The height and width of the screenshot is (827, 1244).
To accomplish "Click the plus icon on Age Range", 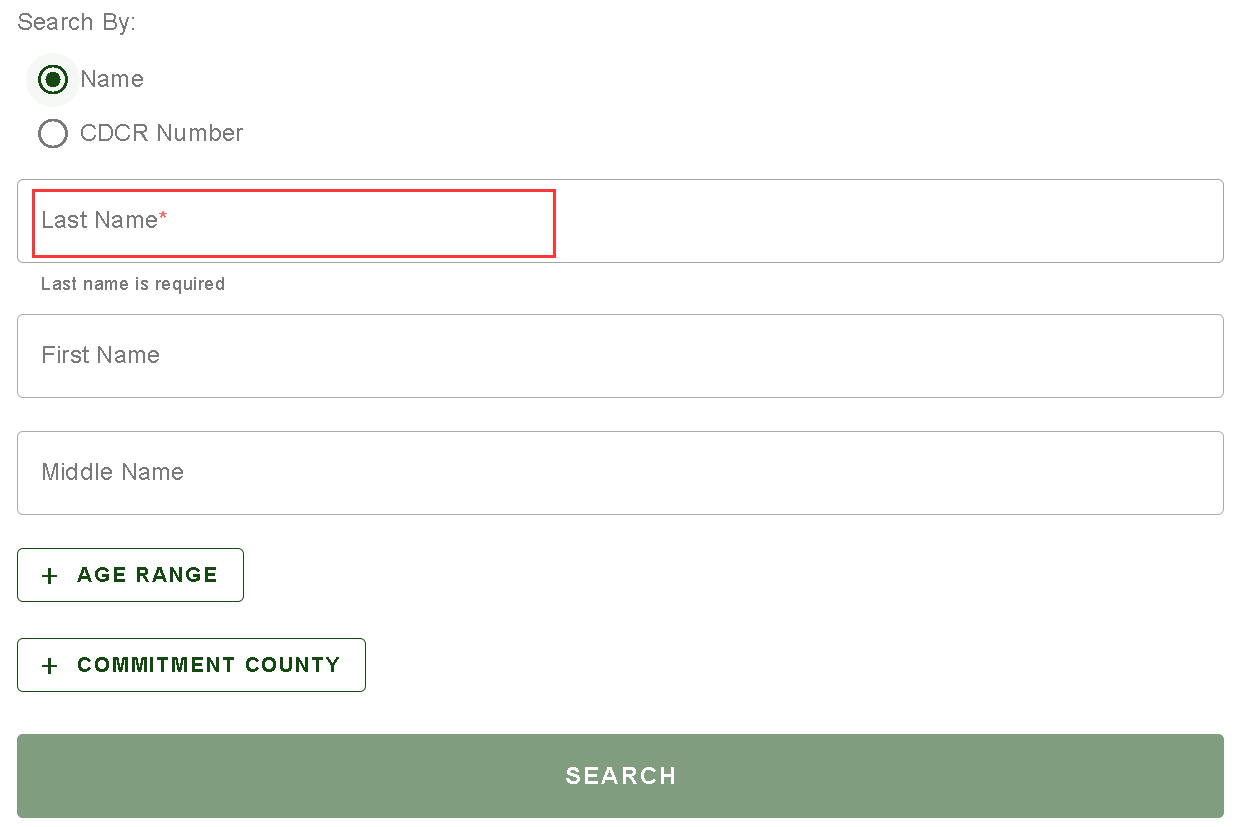I will coord(48,575).
